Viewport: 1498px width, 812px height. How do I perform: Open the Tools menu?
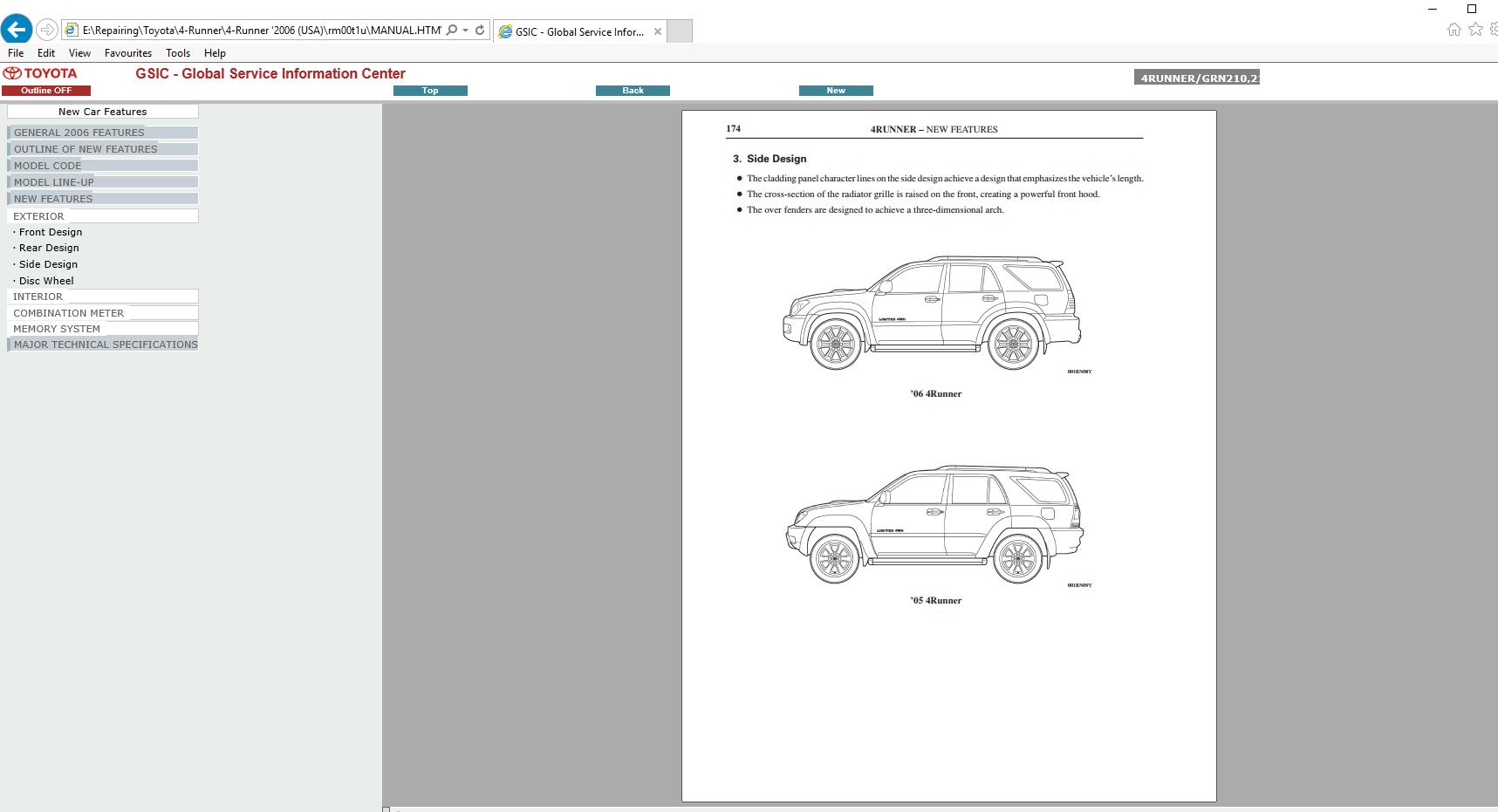pos(178,52)
